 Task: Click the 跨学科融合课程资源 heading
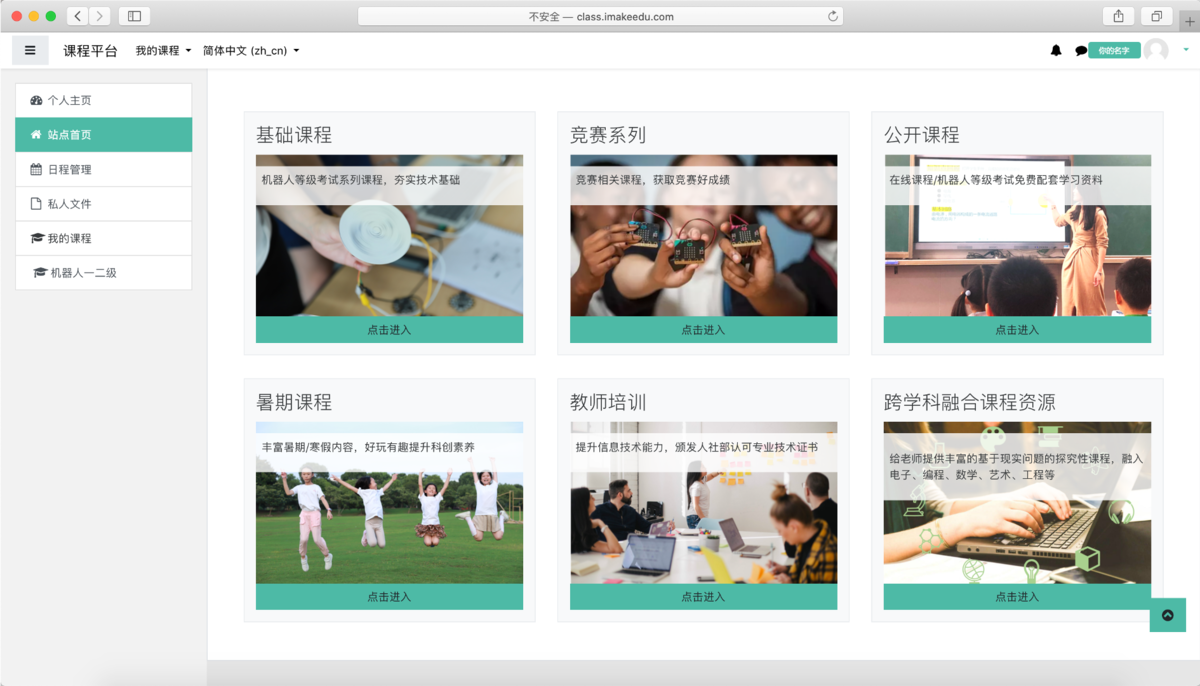point(970,402)
